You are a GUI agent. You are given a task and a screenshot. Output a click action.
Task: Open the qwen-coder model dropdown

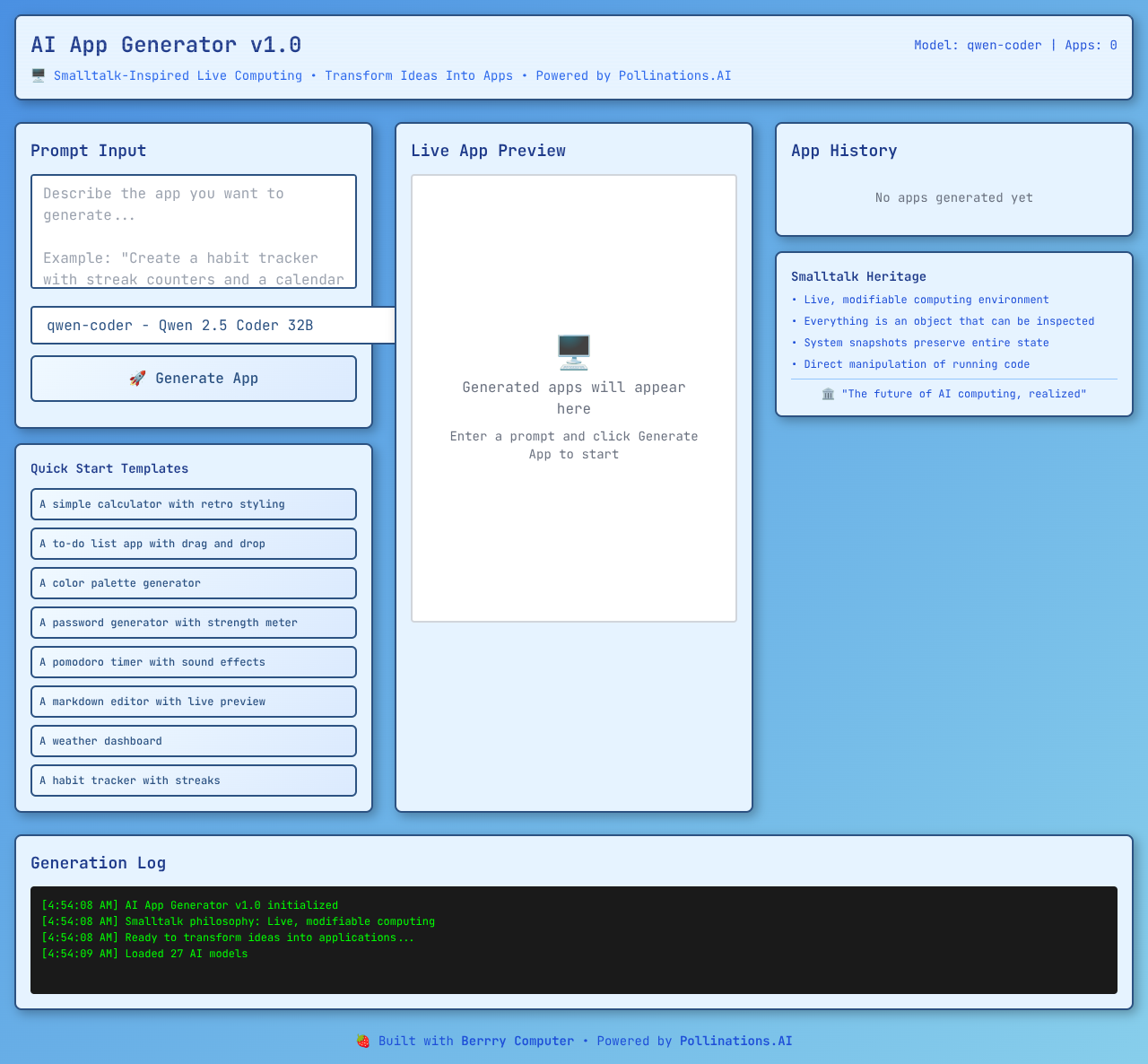pos(213,325)
